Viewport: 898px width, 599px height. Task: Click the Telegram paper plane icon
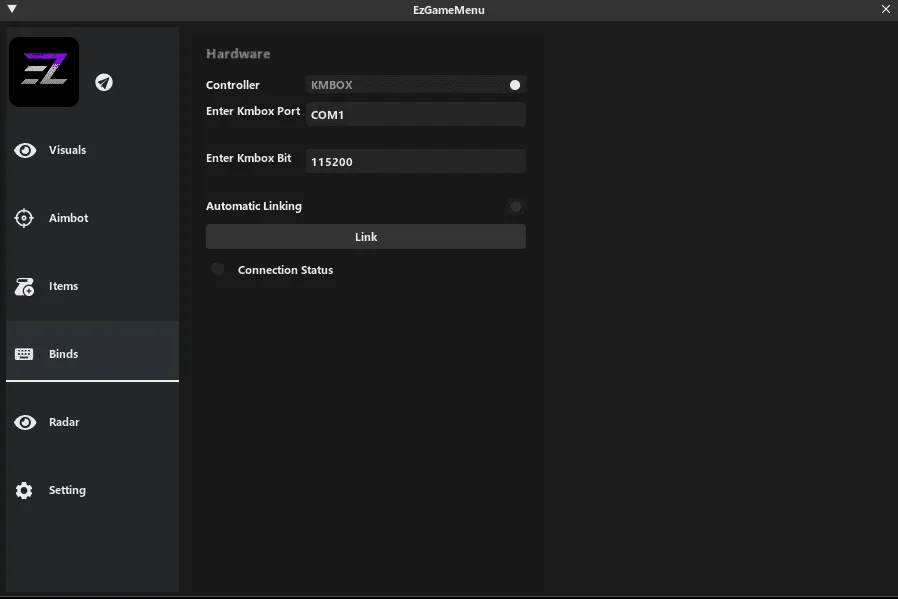(104, 82)
